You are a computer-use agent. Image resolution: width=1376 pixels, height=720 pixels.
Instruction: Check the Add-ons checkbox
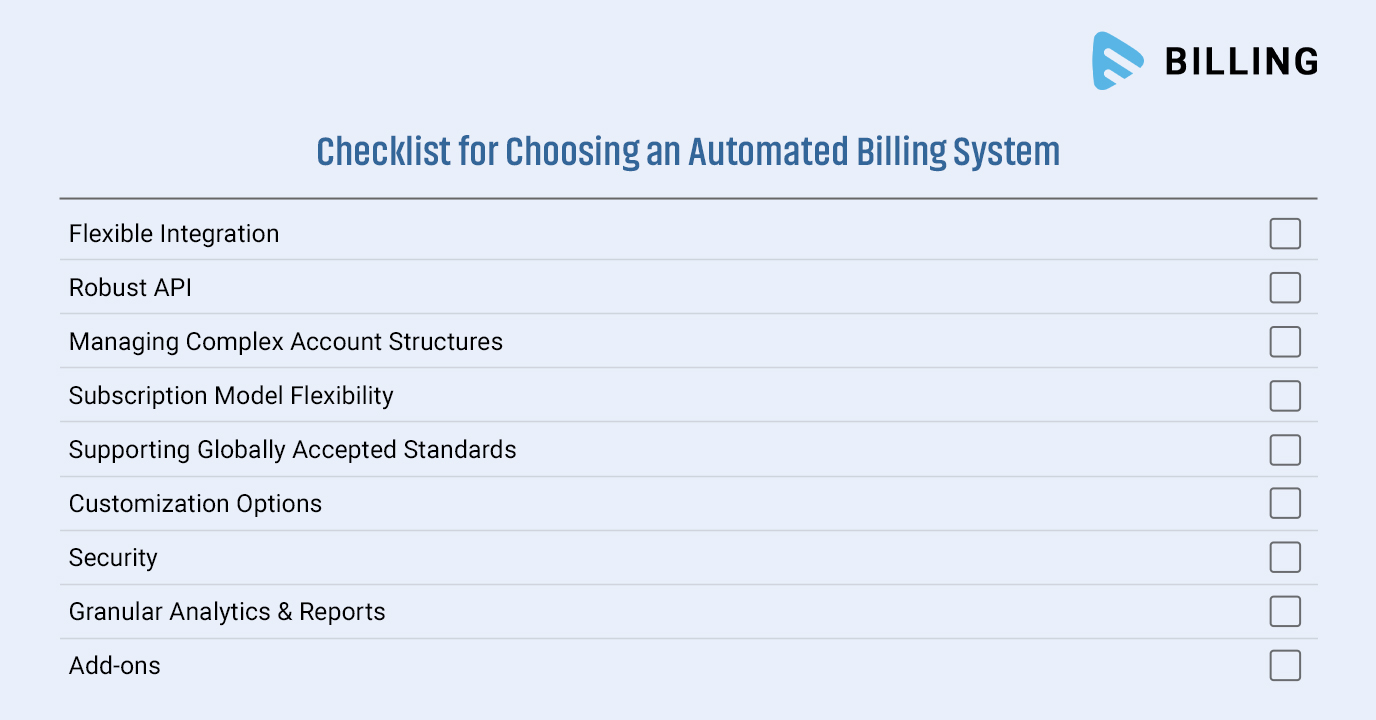(1285, 665)
